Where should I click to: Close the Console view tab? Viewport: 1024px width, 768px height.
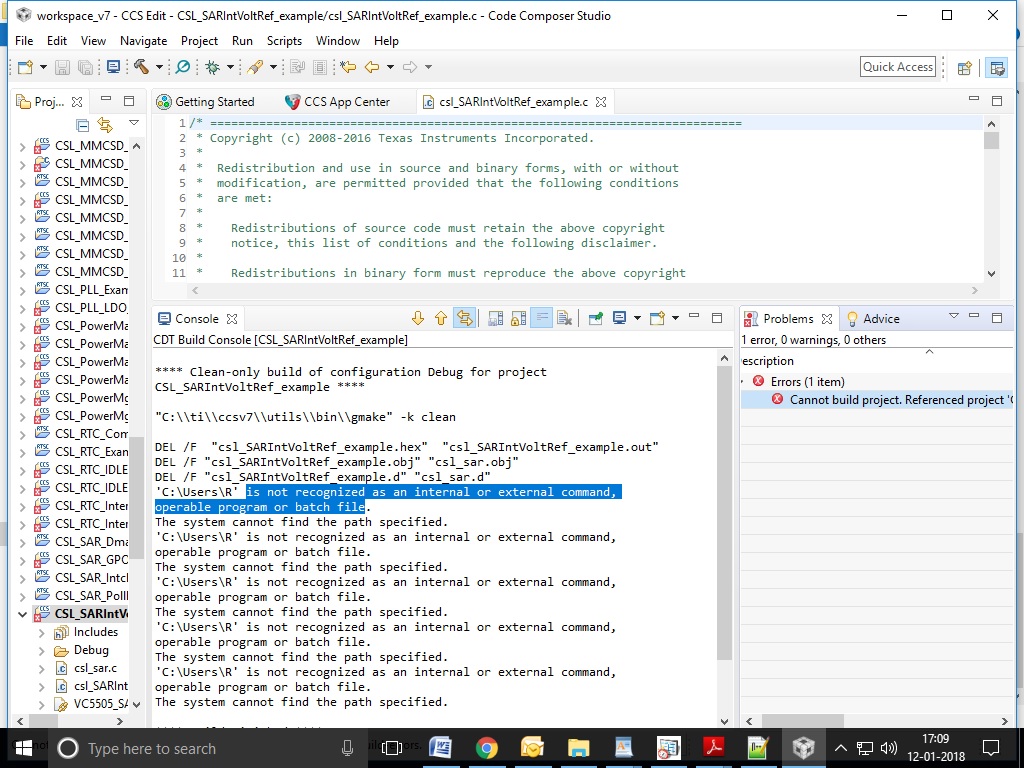(231, 319)
